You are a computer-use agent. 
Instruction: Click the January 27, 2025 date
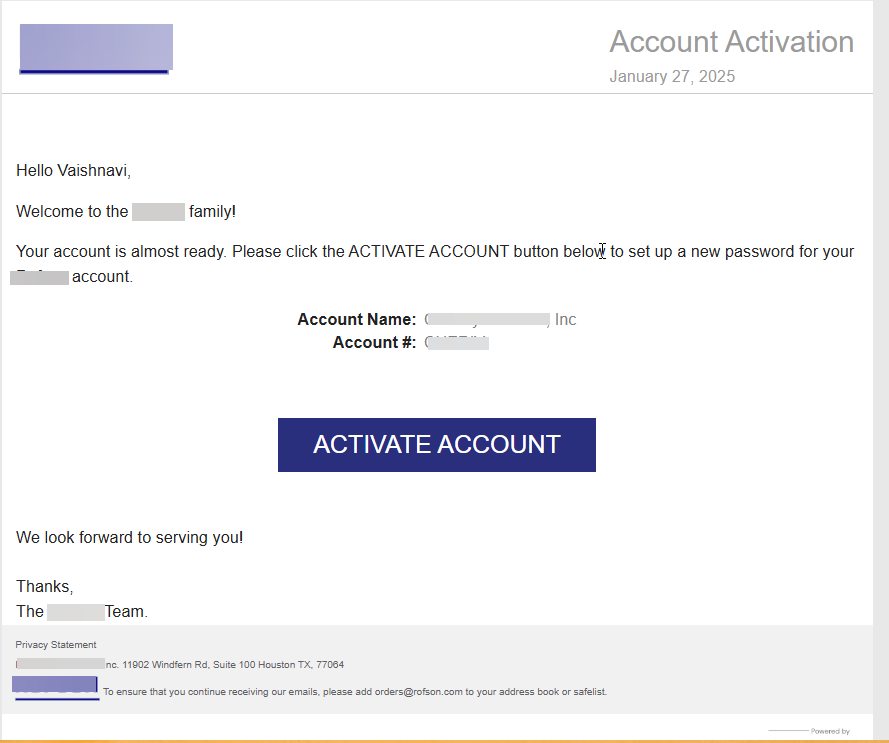coord(672,77)
